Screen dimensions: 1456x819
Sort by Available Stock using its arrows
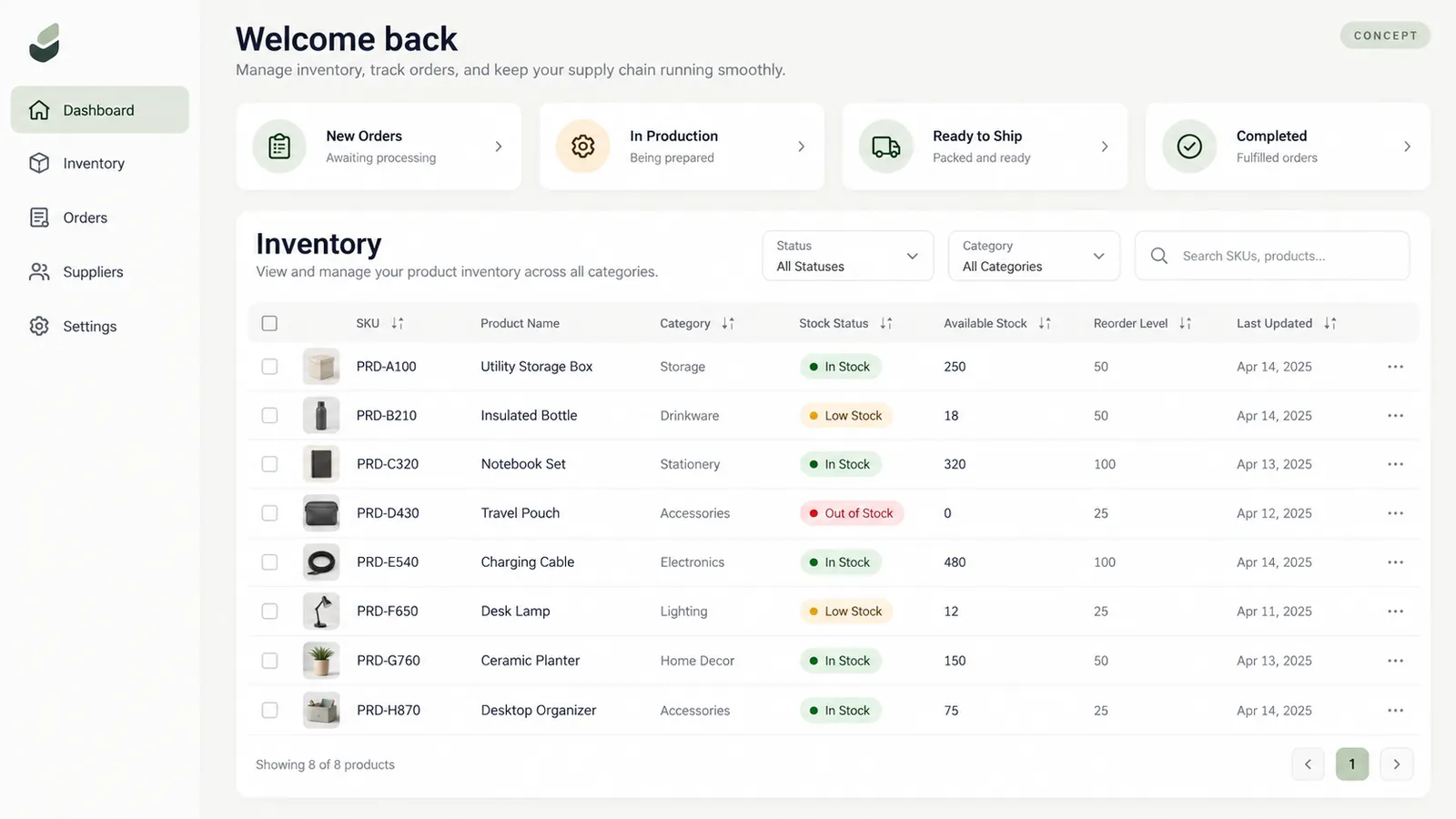[1045, 323]
